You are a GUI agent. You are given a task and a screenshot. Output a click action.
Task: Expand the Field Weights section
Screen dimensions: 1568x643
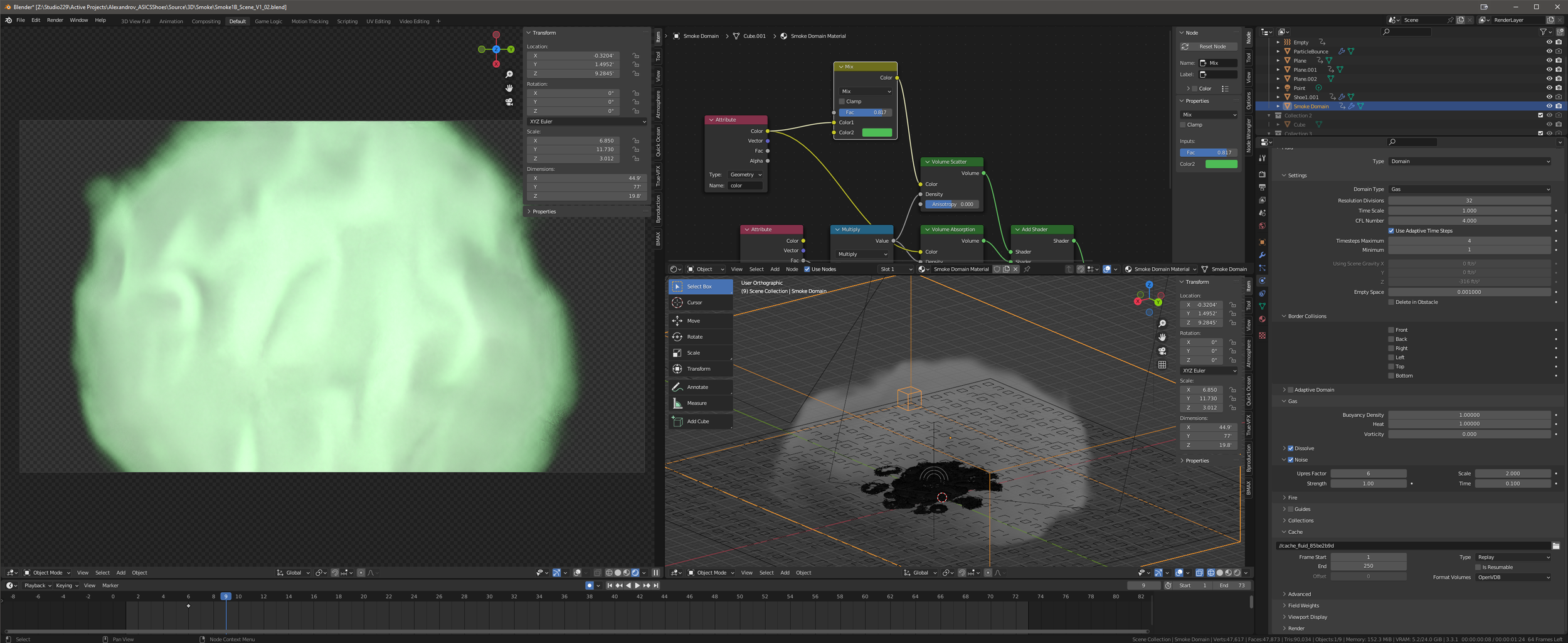tap(1303, 606)
